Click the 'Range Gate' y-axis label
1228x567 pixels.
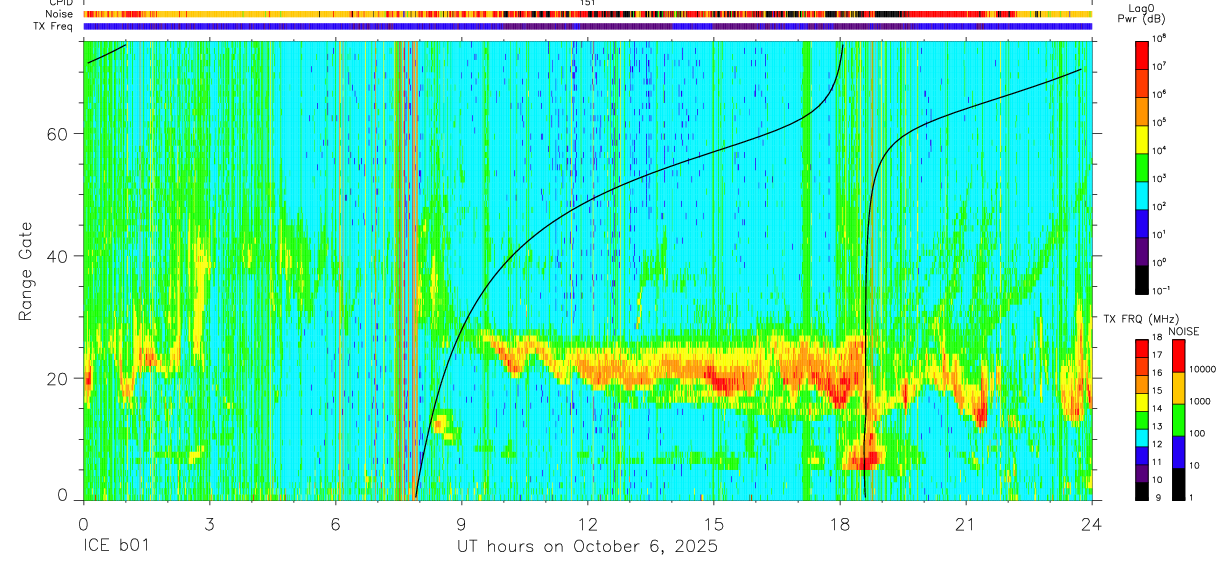[x=26, y=269]
